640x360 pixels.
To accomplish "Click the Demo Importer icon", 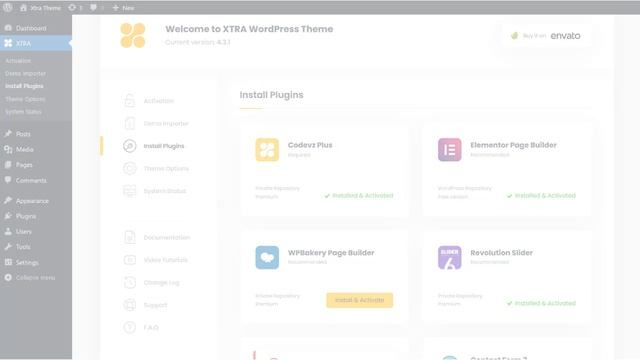I will [129, 123].
